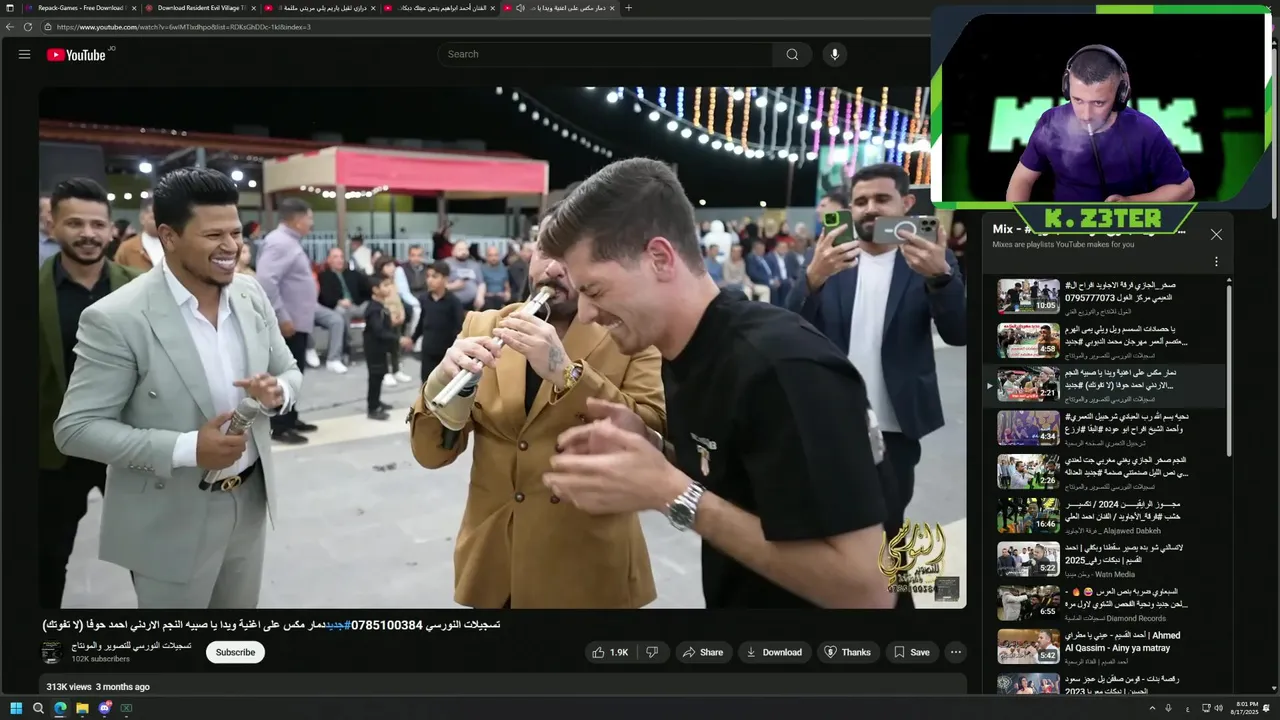1280x720 pixels.
Task: Open Discord from taskbar
Action: [104, 708]
